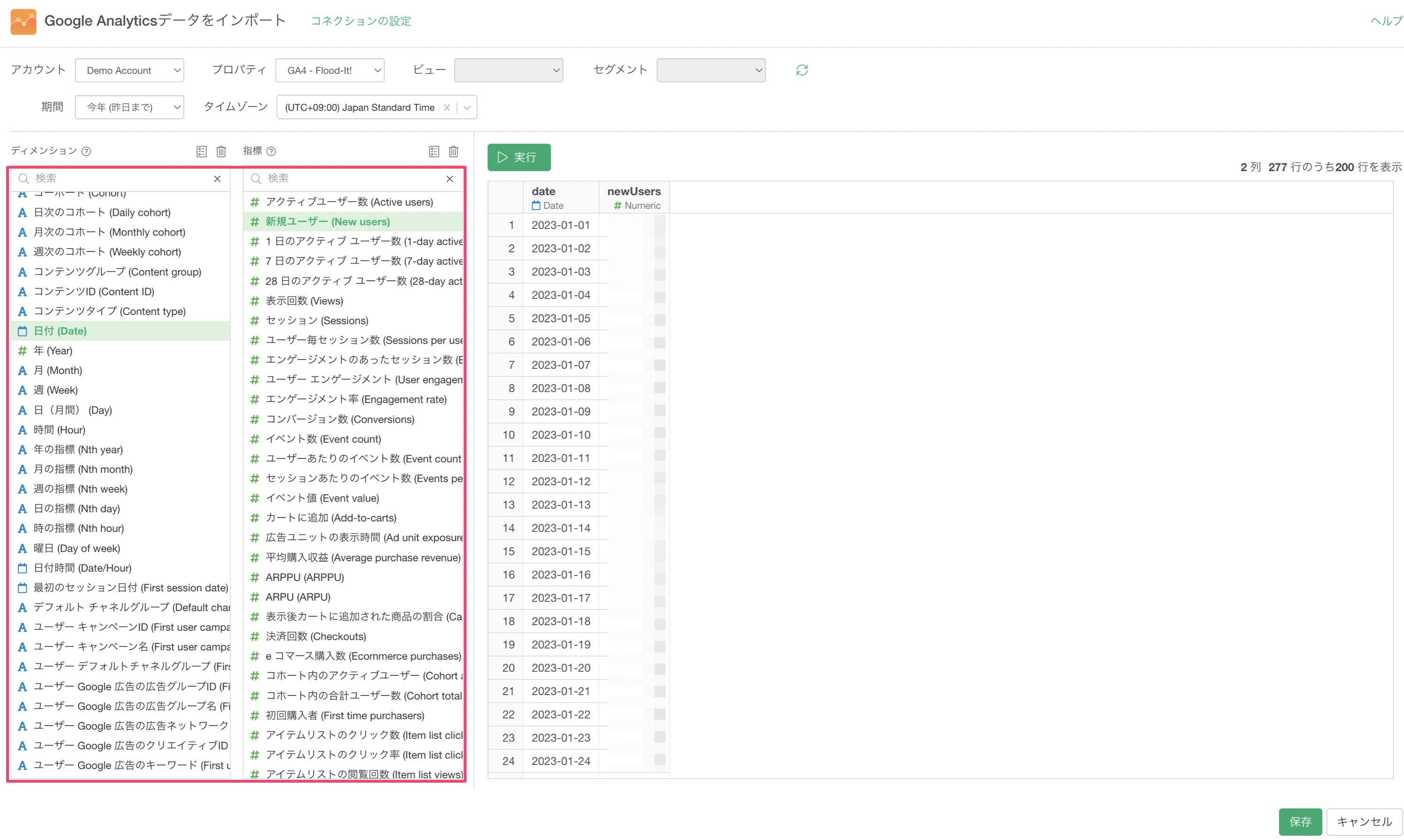
Task: Select コンテンツグループ (Content group) dimension
Action: tap(120, 272)
